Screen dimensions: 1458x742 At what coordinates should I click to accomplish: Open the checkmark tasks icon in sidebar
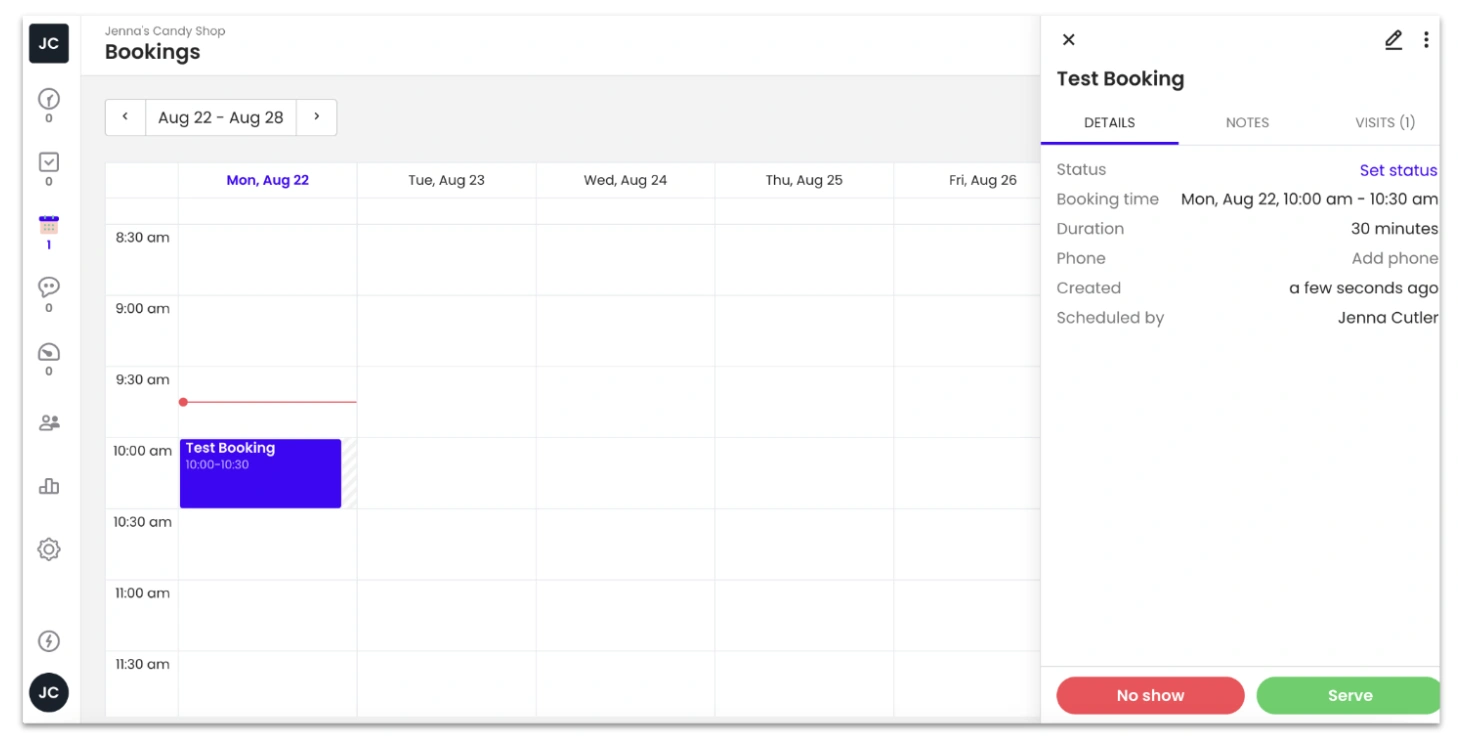point(49,162)
